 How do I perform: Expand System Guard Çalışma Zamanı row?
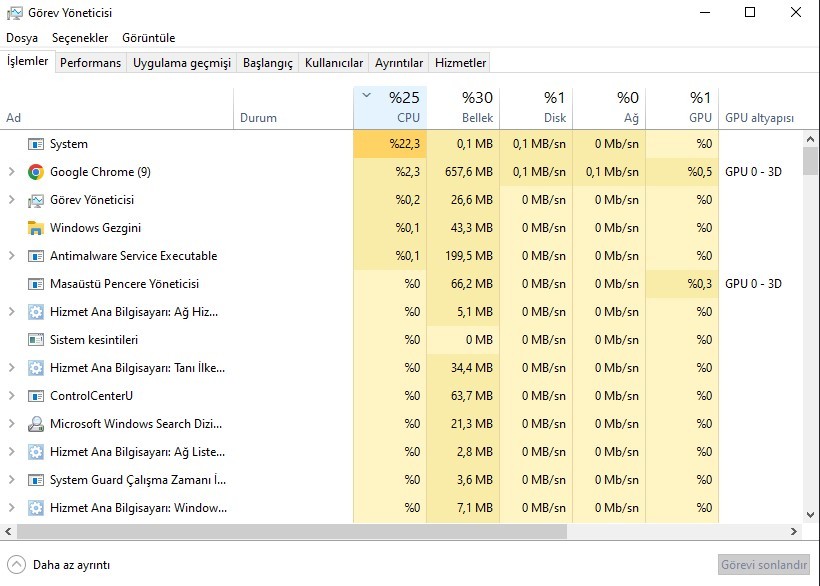click(x=12, y=479)
